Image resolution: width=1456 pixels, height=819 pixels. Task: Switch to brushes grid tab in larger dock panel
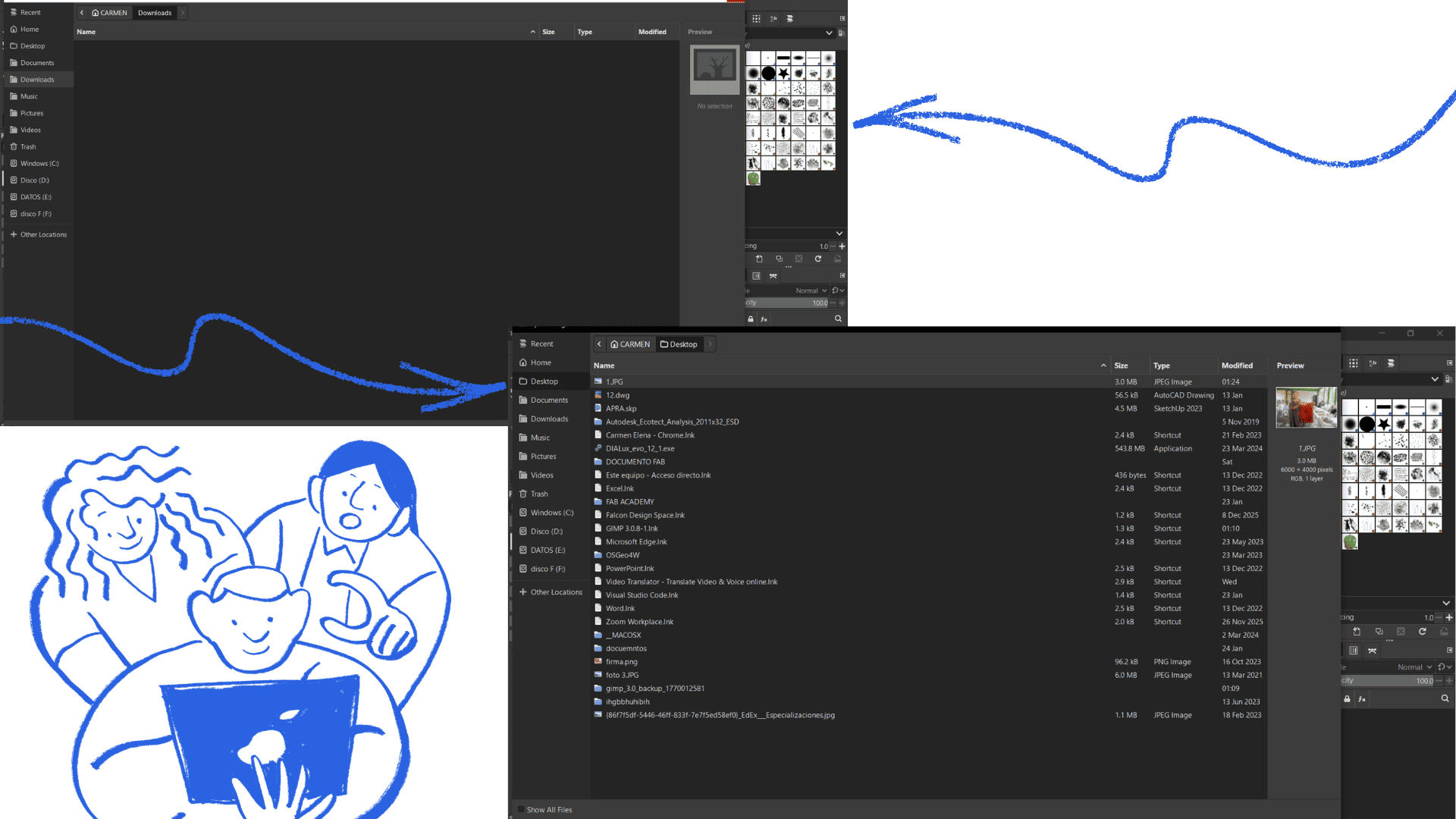point(1354,363)
